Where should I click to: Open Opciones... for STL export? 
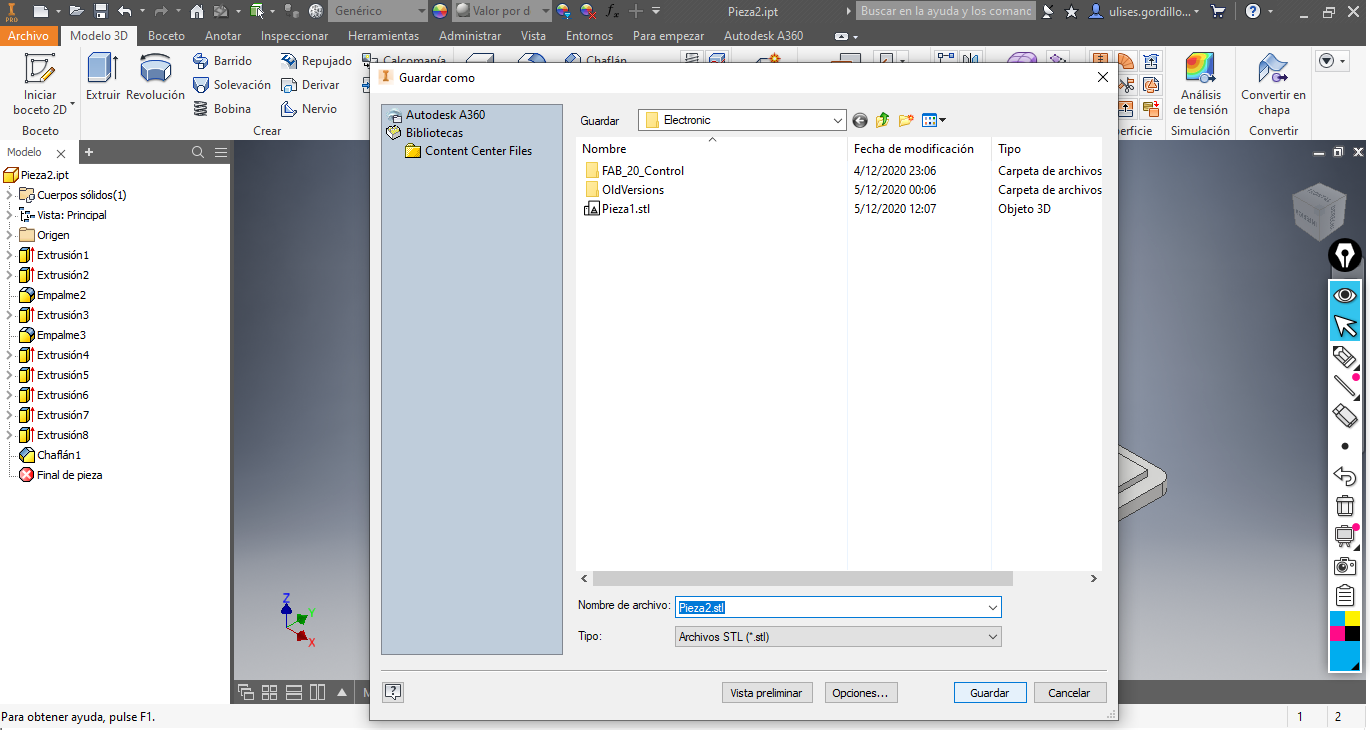pyautogui.click(x=860, y=693)
